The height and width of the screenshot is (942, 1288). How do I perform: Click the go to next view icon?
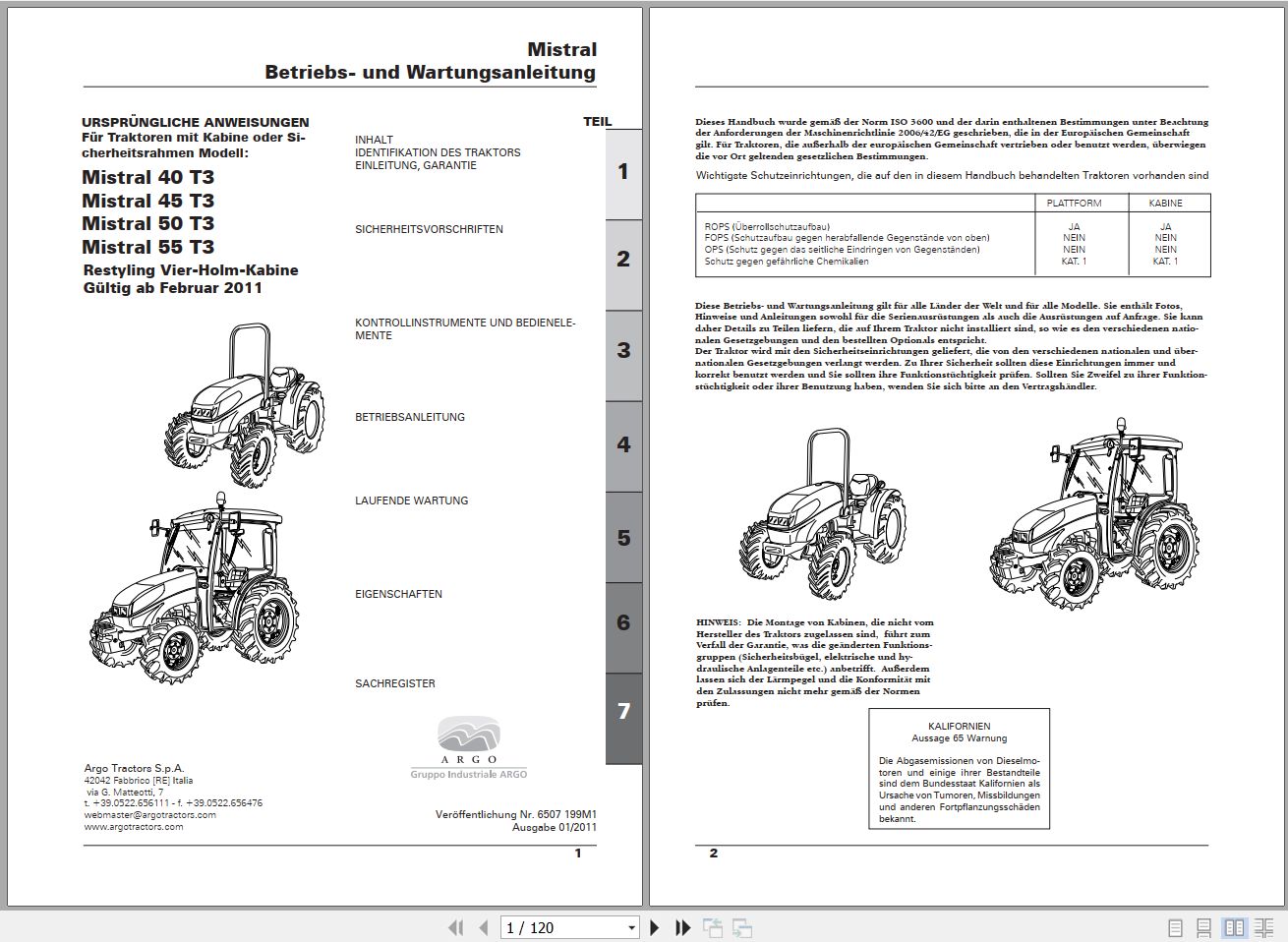742,927
